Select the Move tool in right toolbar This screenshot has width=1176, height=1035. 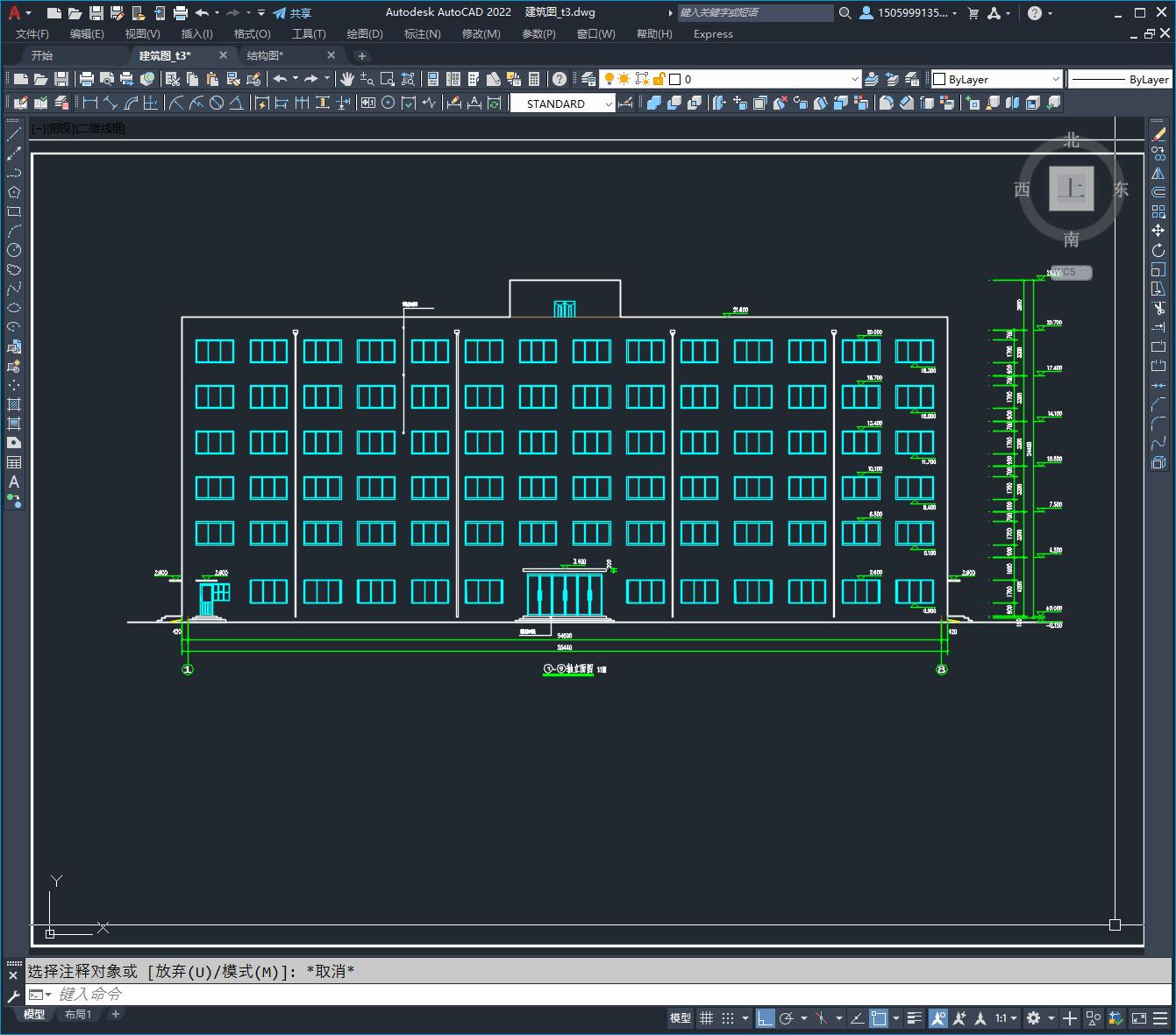[x=1158, y=231]
